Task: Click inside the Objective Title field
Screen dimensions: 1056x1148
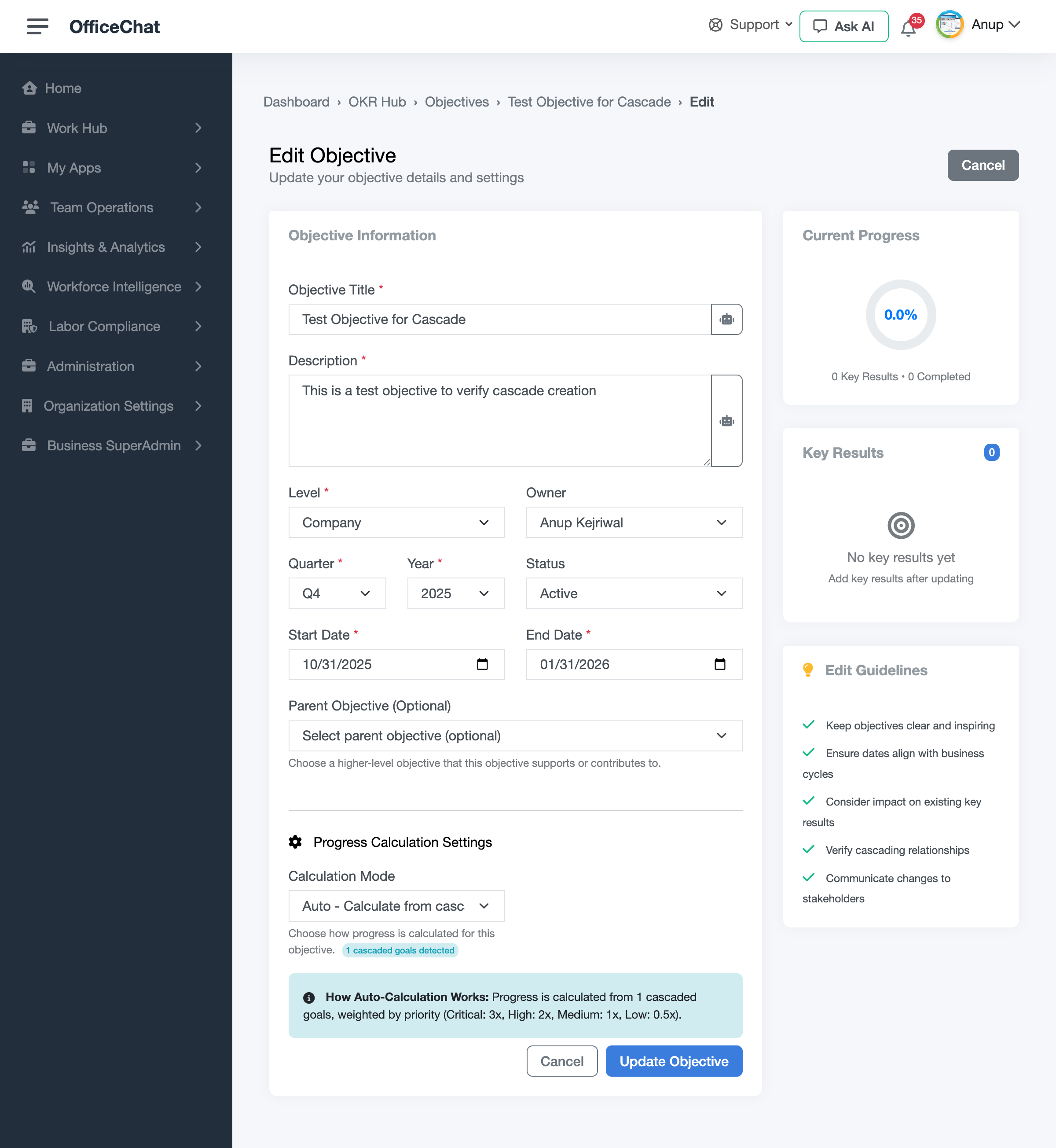Action: [x=497, y=319]
